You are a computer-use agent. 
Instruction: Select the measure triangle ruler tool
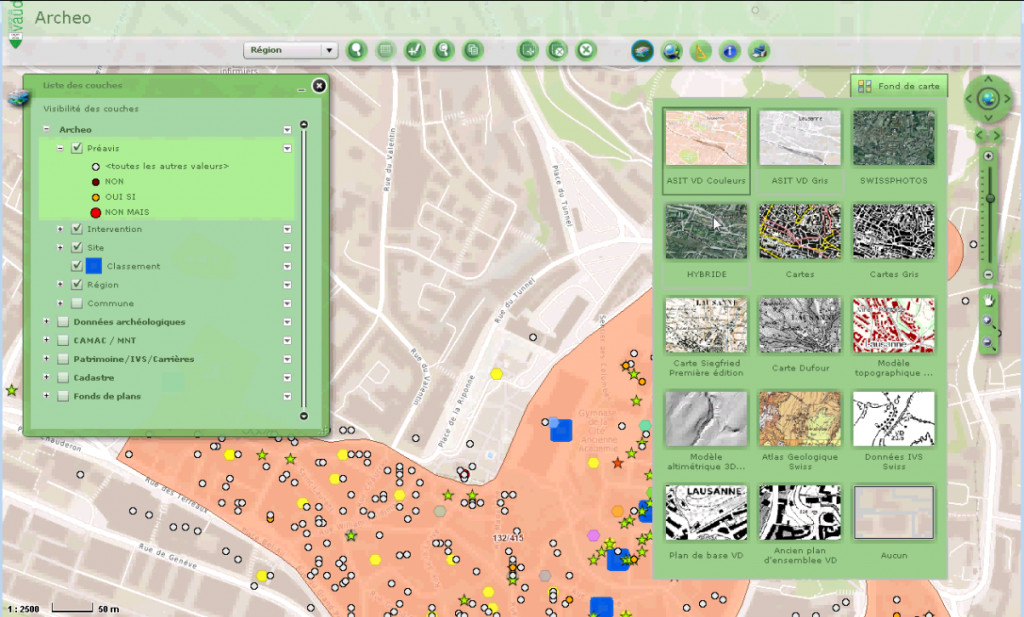click(700, 51)
